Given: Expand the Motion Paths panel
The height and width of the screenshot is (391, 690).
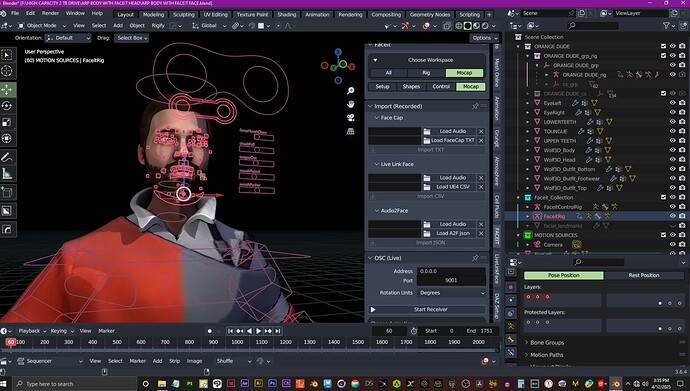Looking at the screenshot, I should coord(547,355).
